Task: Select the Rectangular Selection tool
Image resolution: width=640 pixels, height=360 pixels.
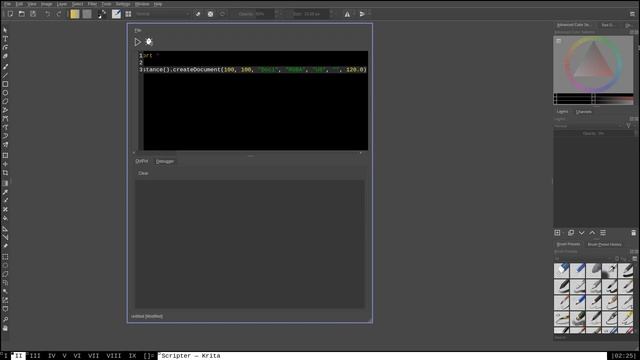Action: [x=5, y=257]
